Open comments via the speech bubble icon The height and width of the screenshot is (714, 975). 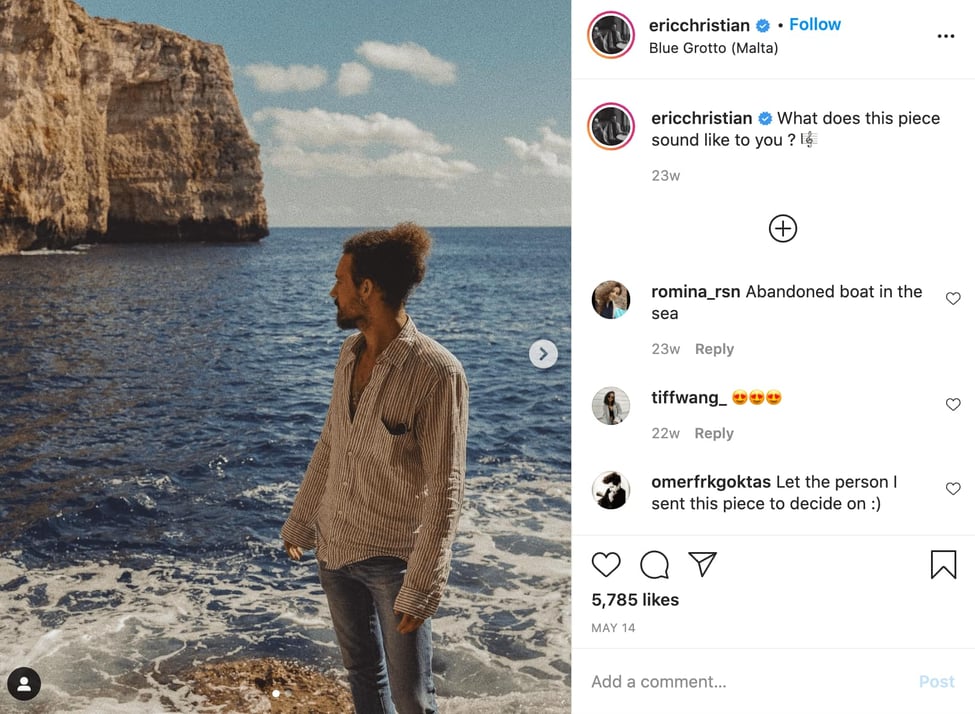[654, 565]
